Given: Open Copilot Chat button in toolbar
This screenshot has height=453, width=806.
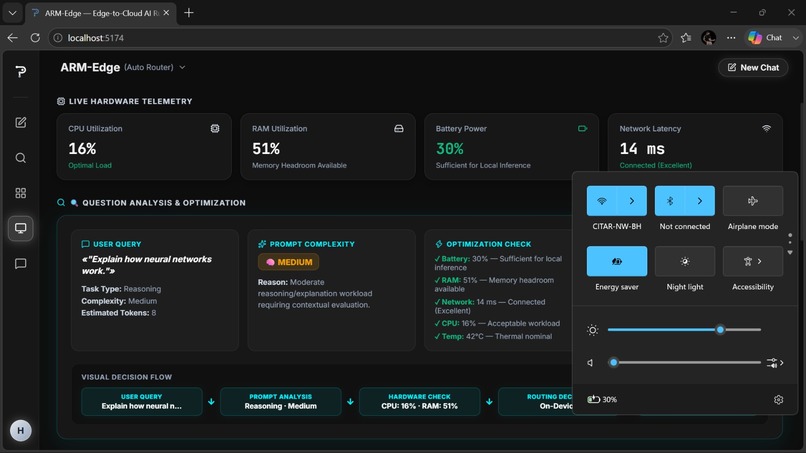Looking at the screenshot, I should (x=765, y=38).
